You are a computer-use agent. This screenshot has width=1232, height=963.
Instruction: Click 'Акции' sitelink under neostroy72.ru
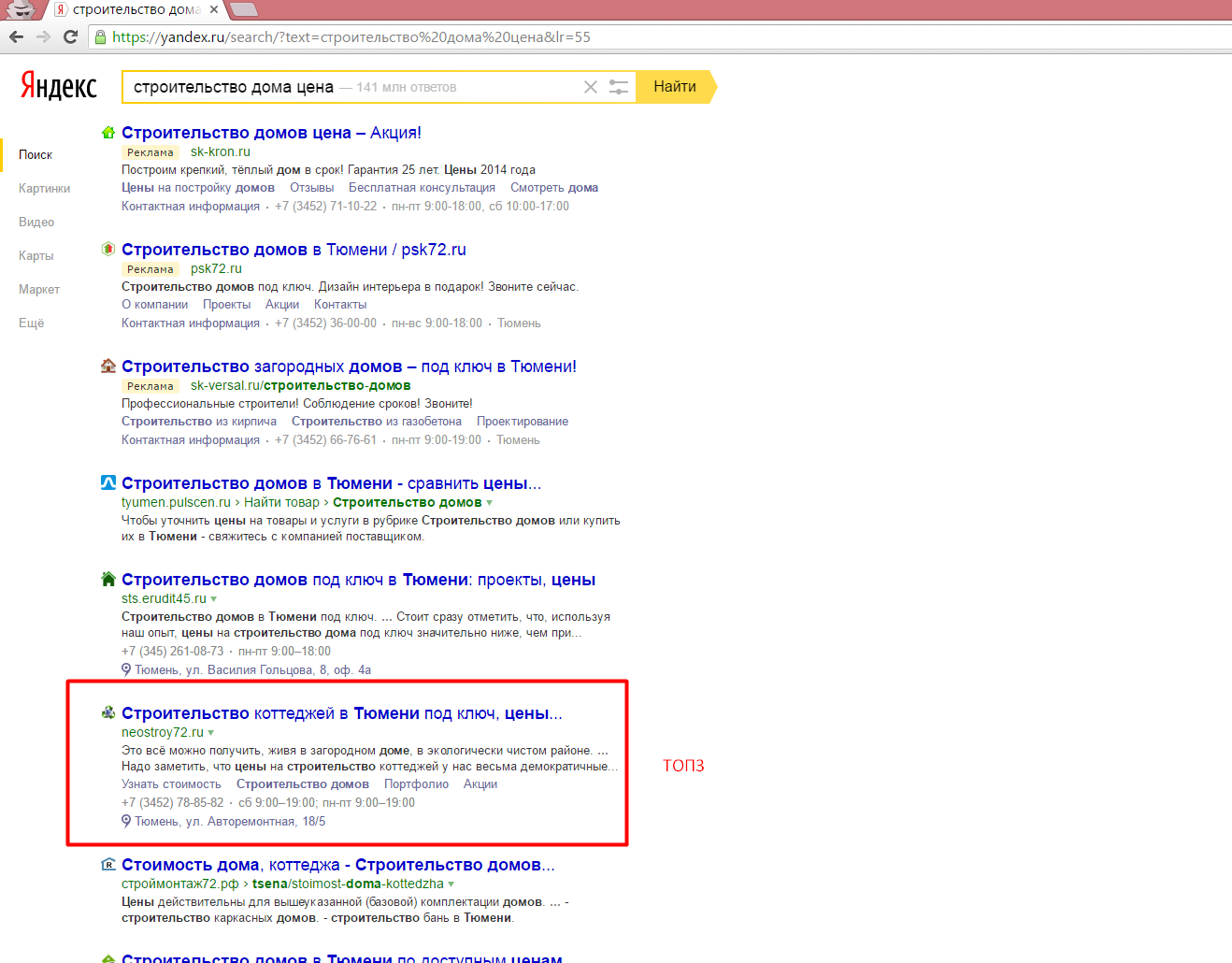(x=480, y=784)
